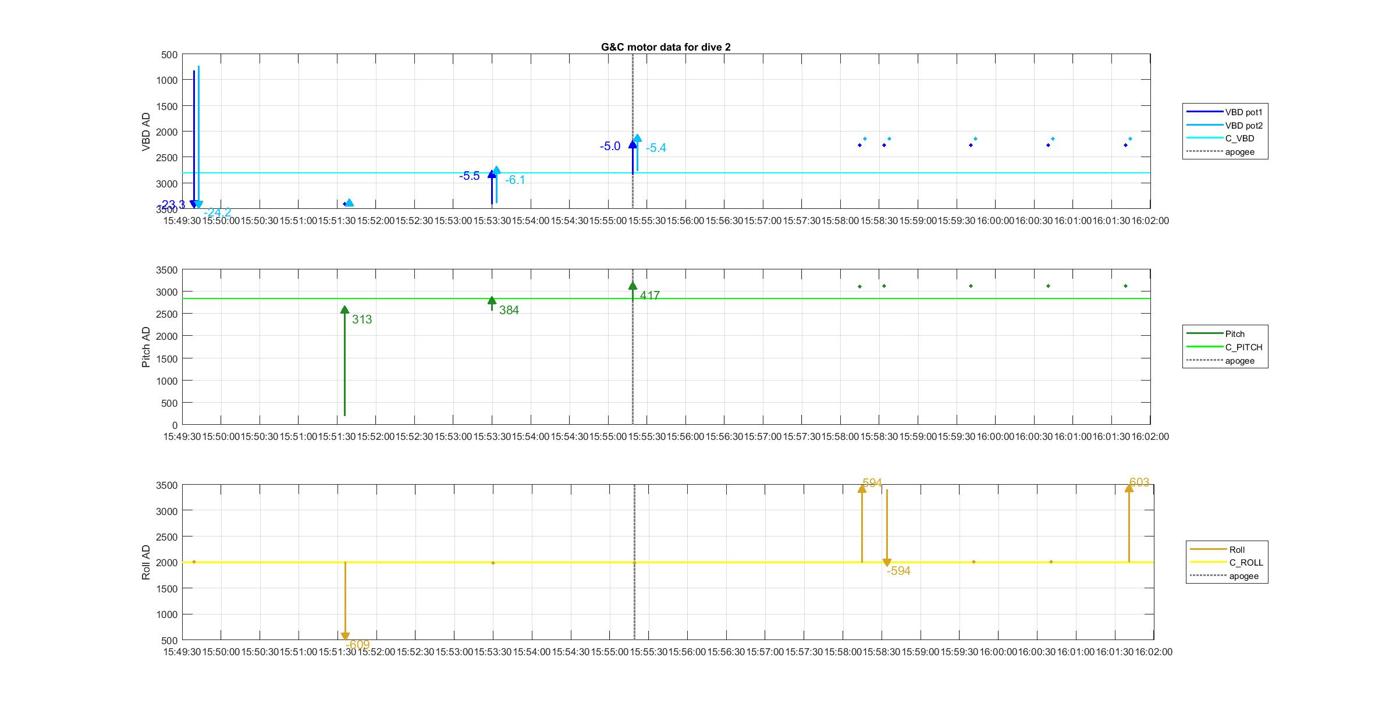
Task: Click the title "G&C motor data for dive 2"
Action: pyautogui.click(x=666, y=47)
